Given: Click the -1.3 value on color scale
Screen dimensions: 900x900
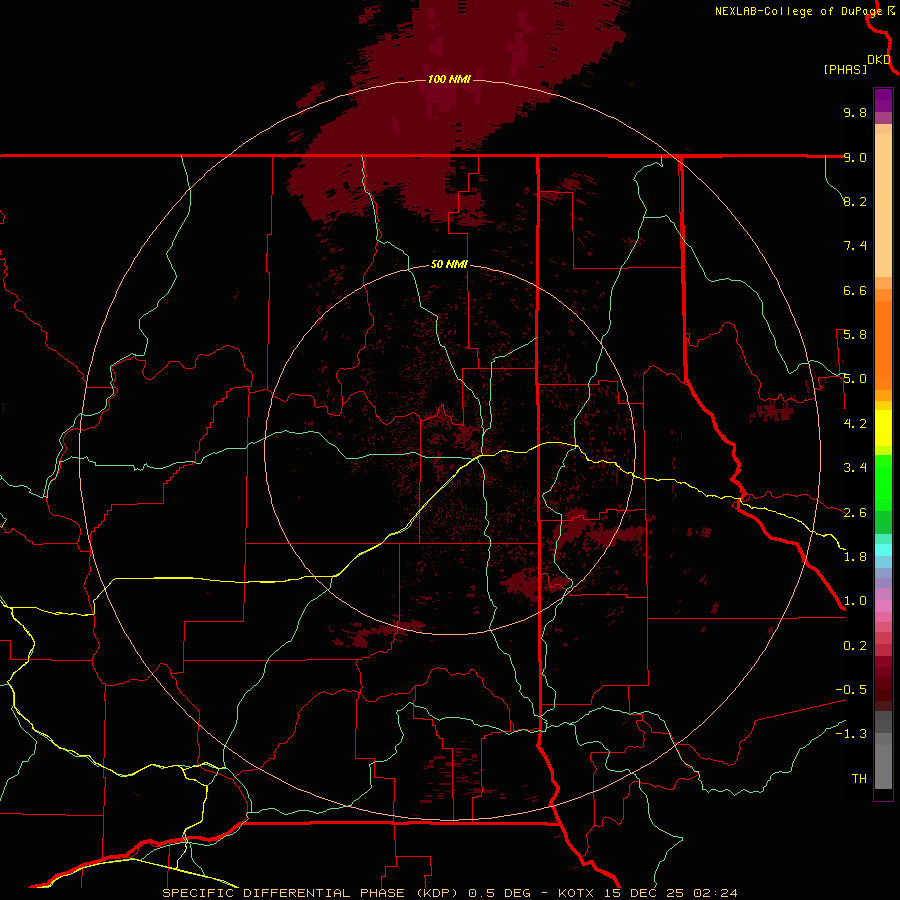Looking at the screenshot, I should (851, 734).
